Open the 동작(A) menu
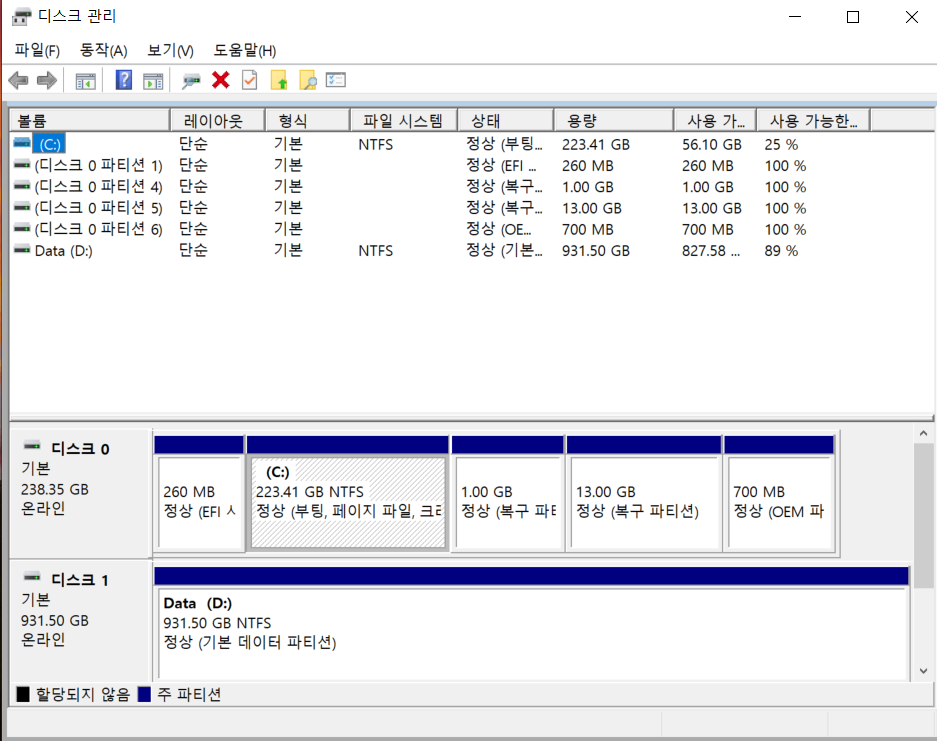This screenshot has height=741, width=937. click(104, 50)
